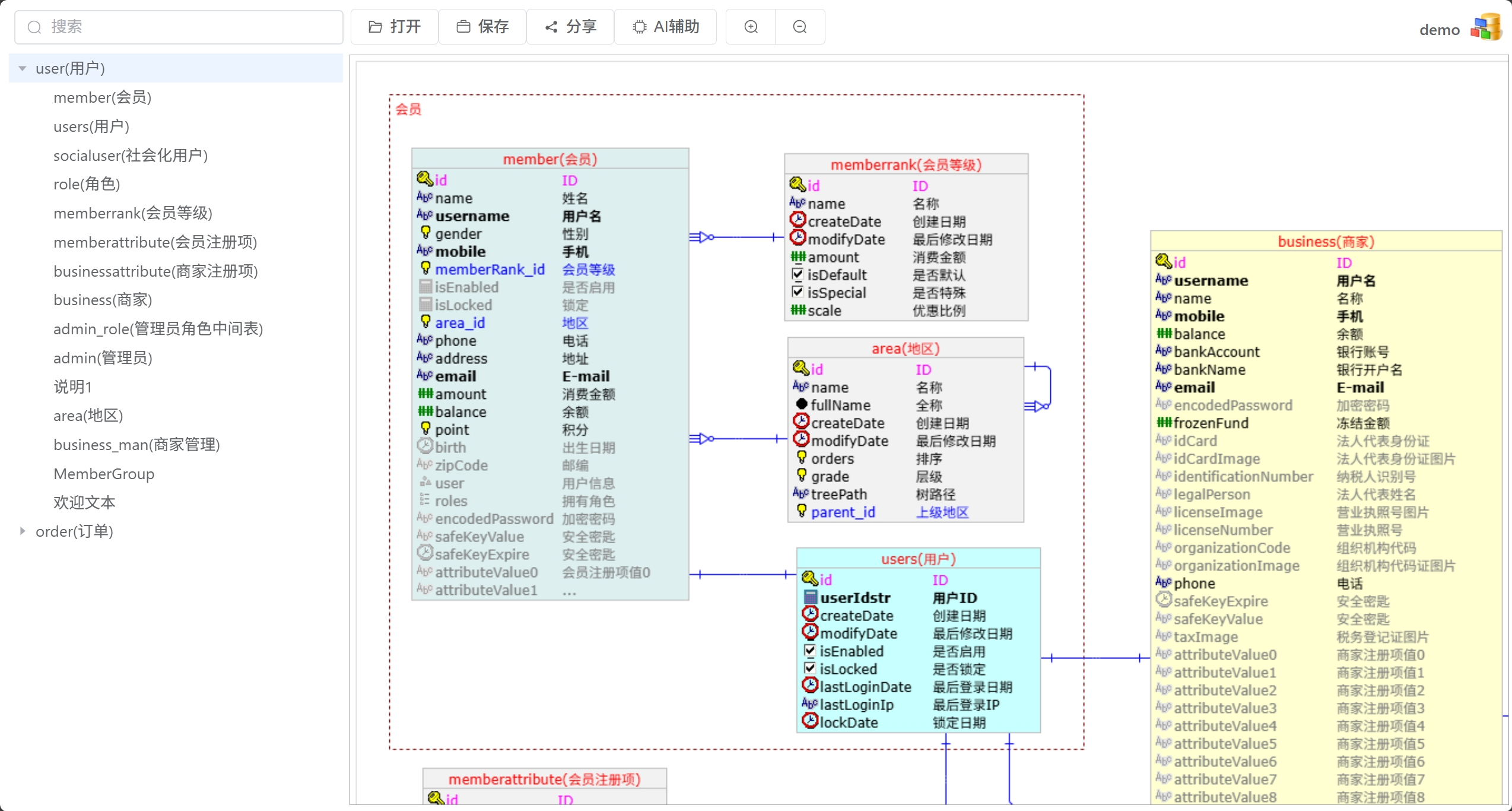1512x811 pixels.
Task: Collapse the user(用户) tree node
Action: [x=23, y=68]
